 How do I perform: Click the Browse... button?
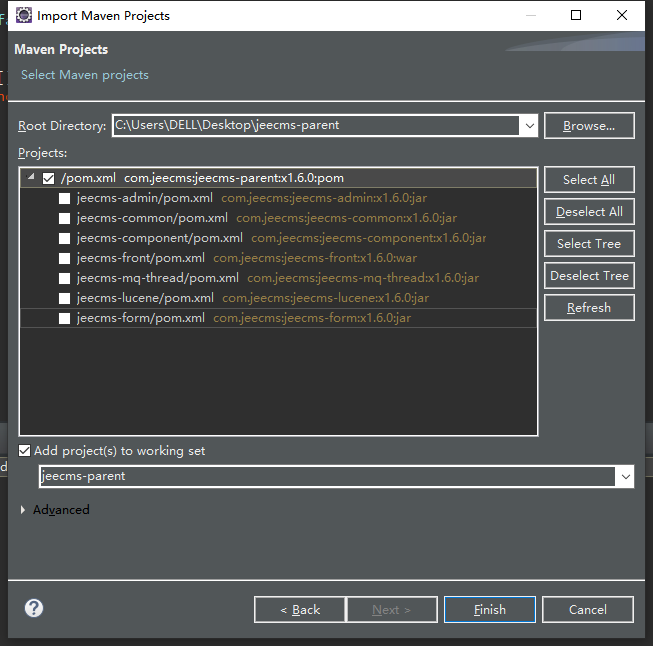tap(589, 125)
